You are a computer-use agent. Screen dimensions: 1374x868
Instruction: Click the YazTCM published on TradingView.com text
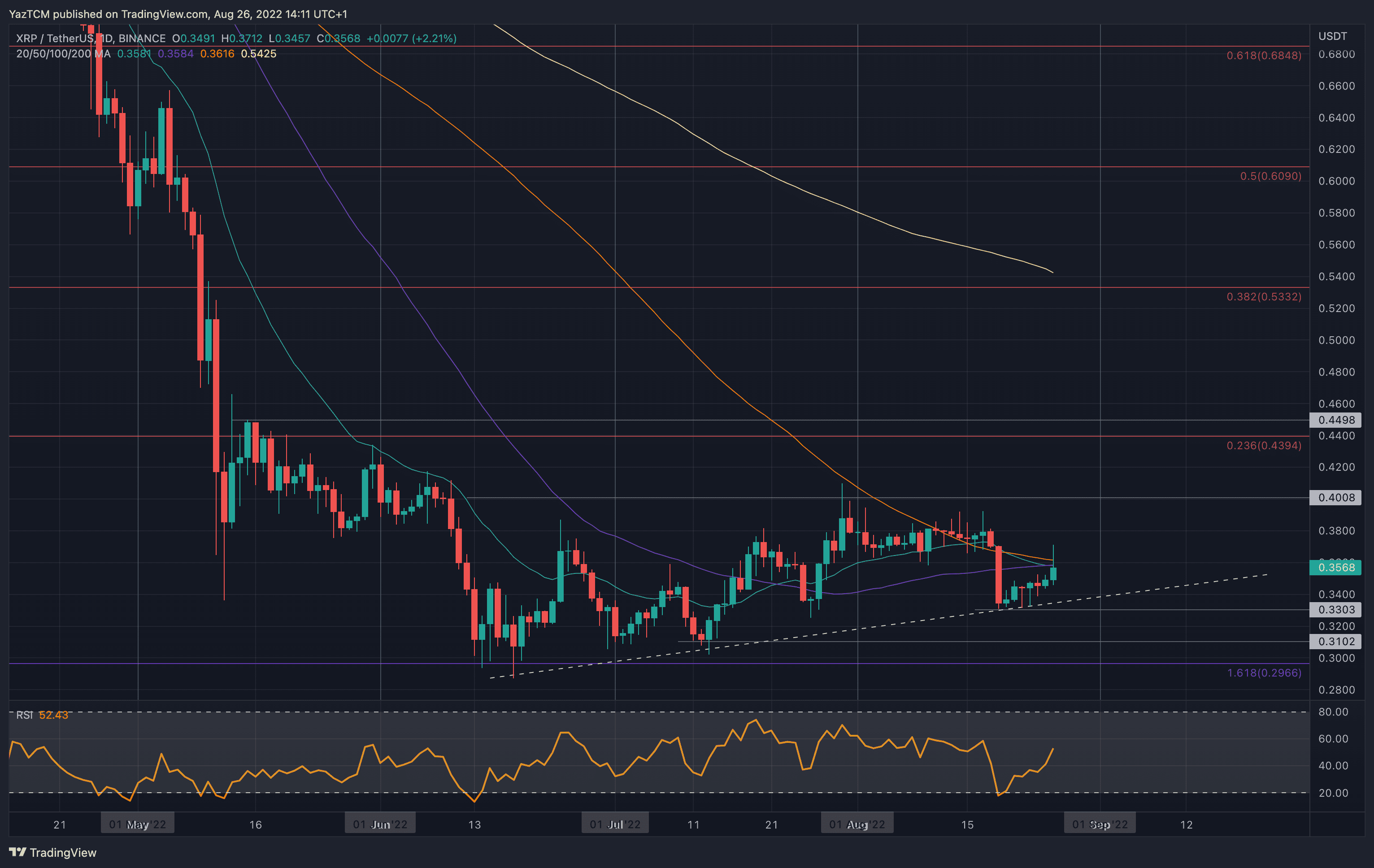pos(109,14)
